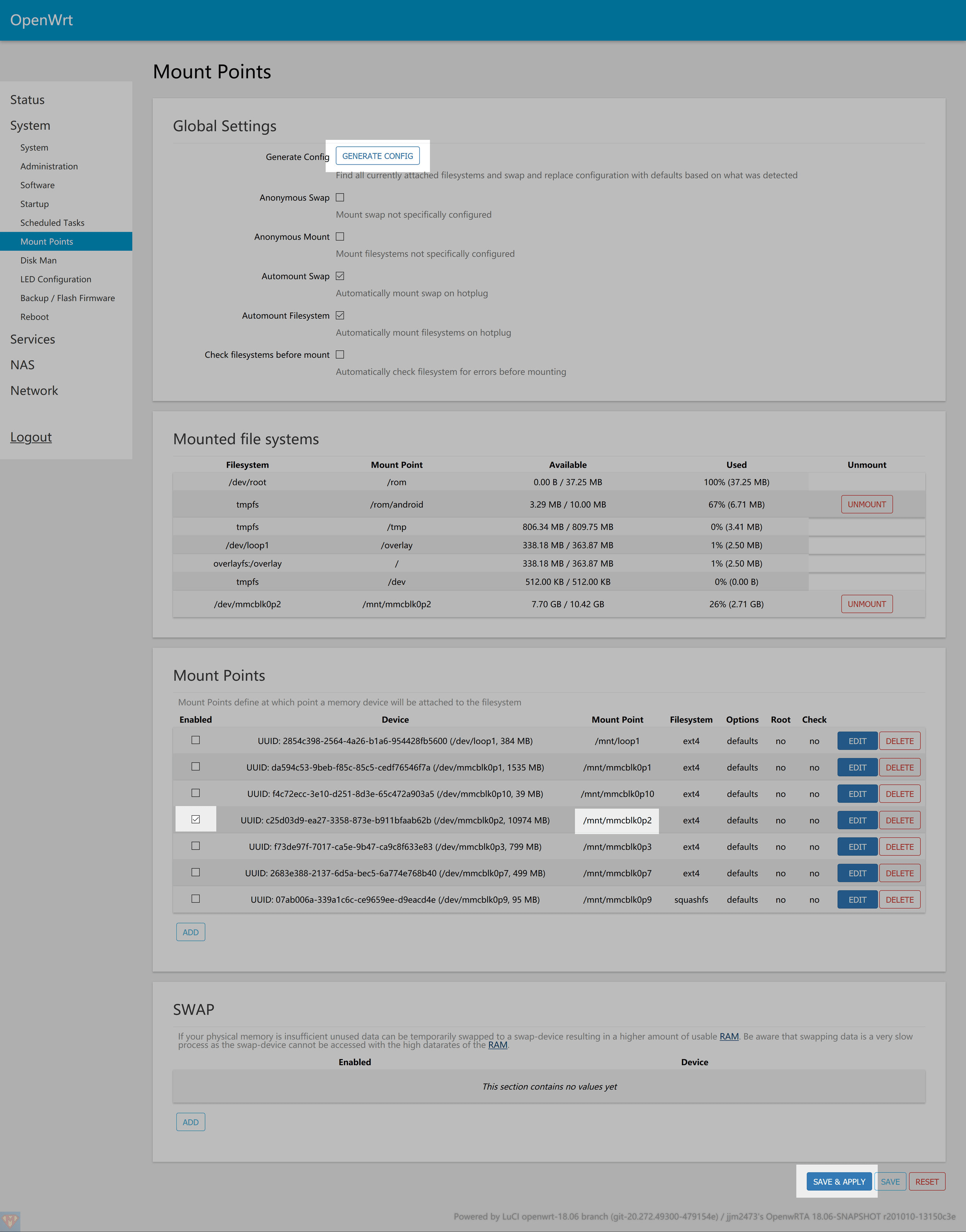Enable the /mnt/mmcblk0p3 mount checkbox

(x=196, y=846)
